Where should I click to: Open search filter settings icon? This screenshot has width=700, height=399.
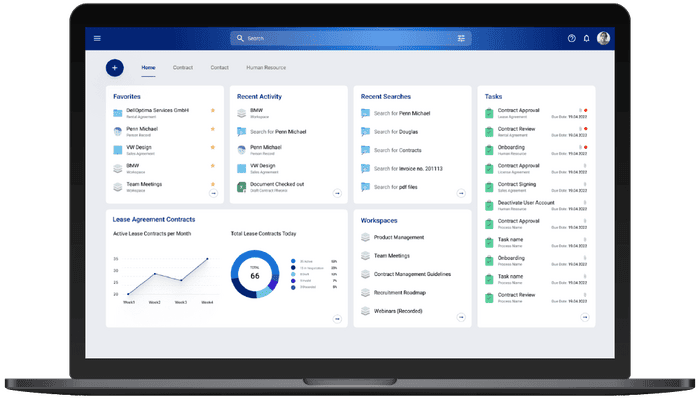(x=461, y=38)
